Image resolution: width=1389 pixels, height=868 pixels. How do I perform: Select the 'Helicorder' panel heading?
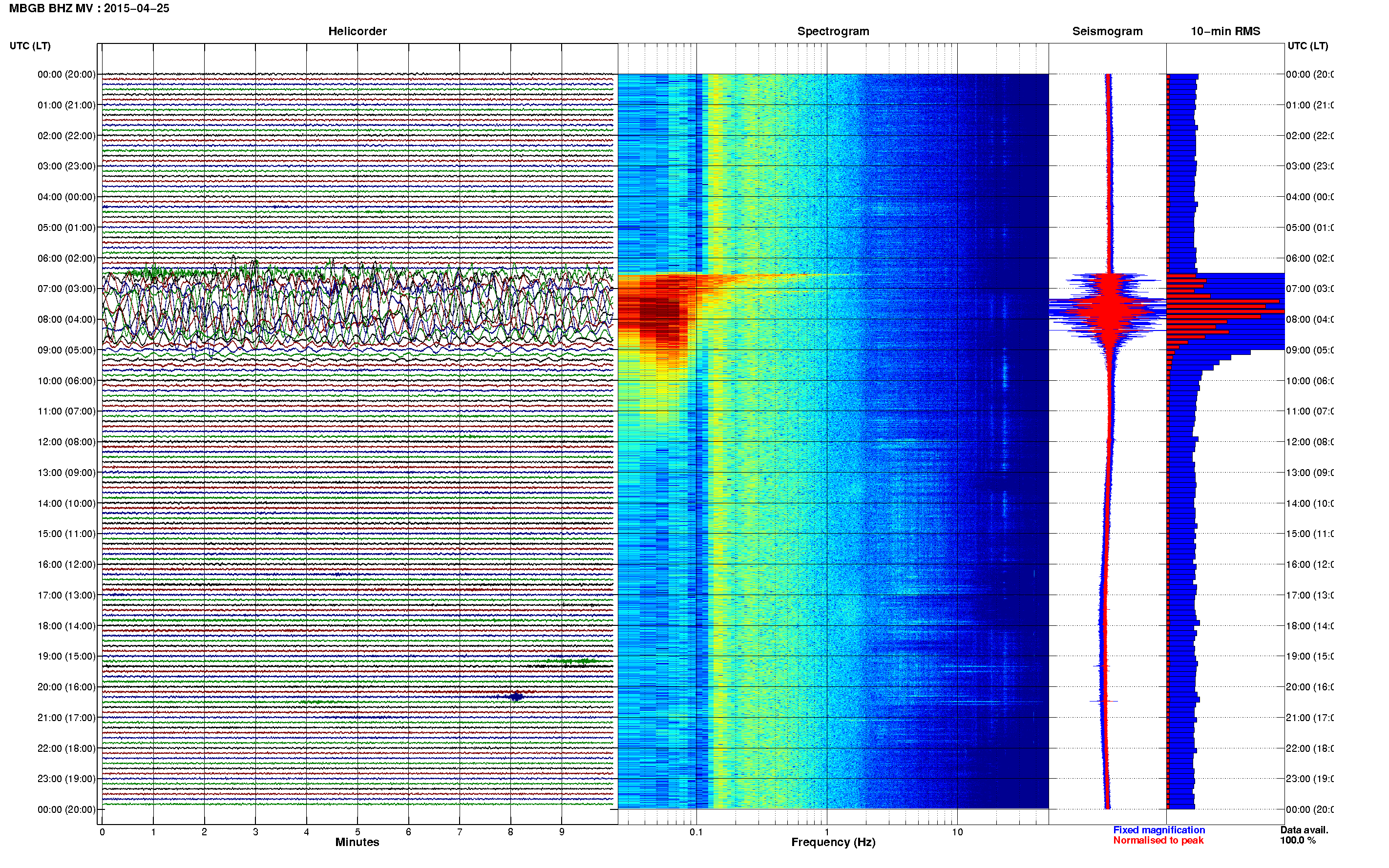pos(357,31)
